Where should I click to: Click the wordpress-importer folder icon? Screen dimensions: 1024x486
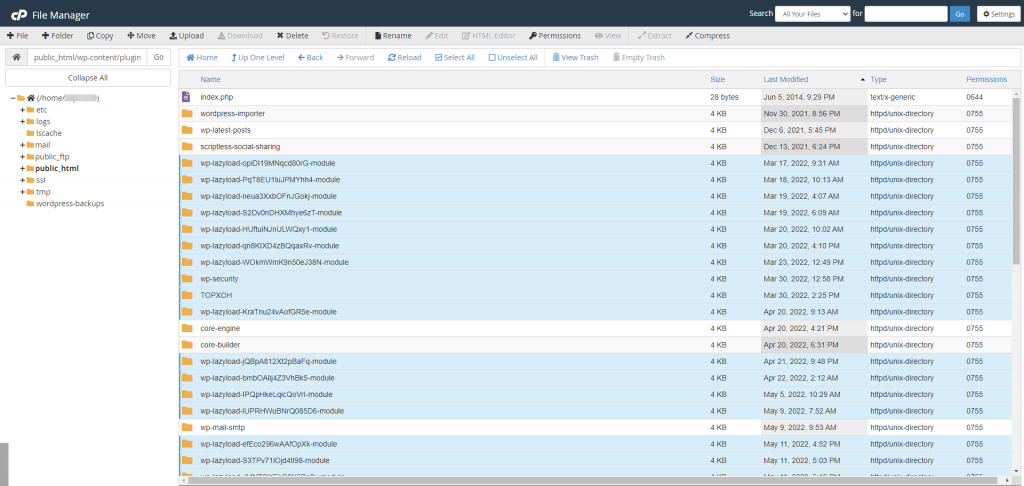point(187,113)
